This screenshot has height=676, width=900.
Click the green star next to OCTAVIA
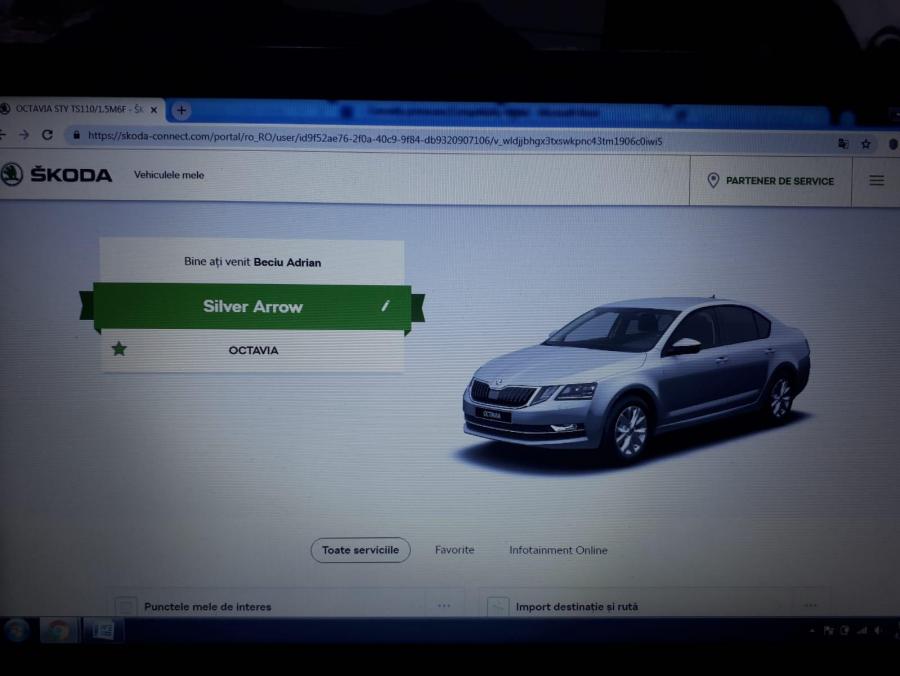point(120,350)
